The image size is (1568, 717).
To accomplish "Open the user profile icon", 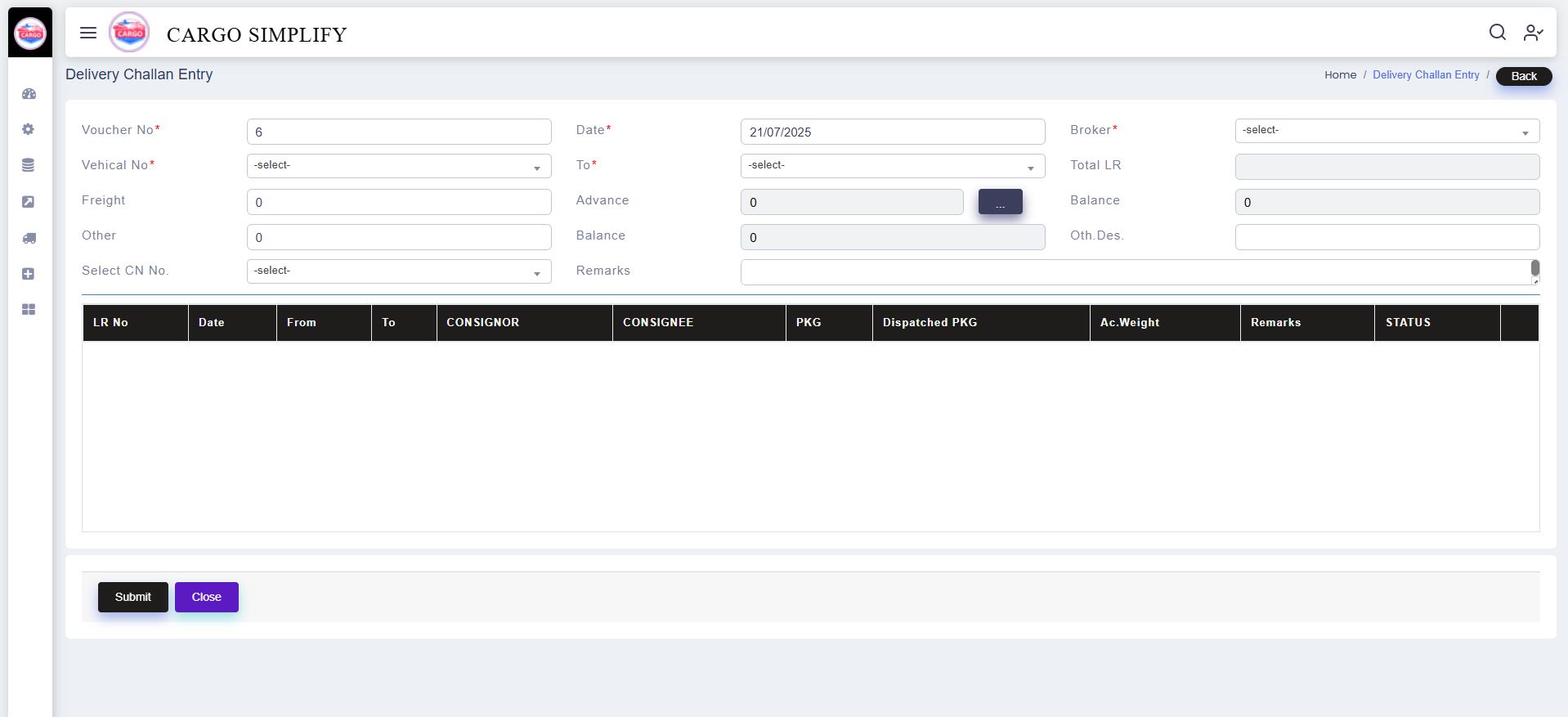I will pos(1532,32).
